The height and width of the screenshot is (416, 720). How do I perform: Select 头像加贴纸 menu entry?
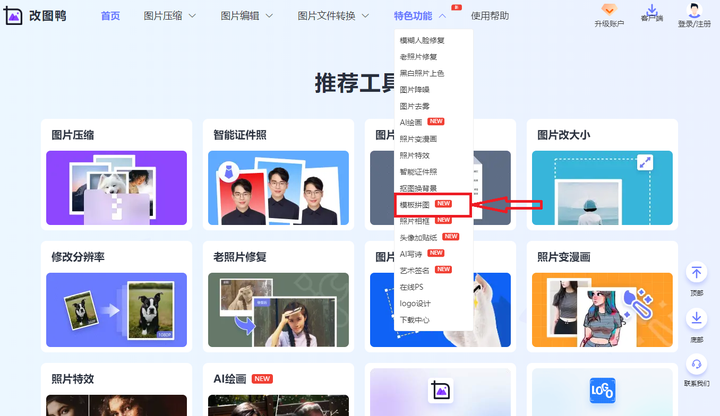(418, 237)
